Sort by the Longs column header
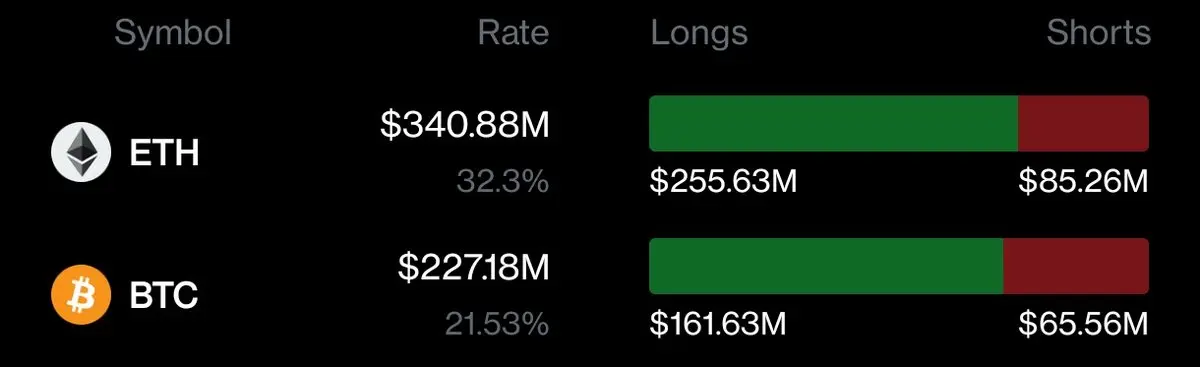Image resolution: width=1200 pixels, height=367 pixels. tap(699, 33)
